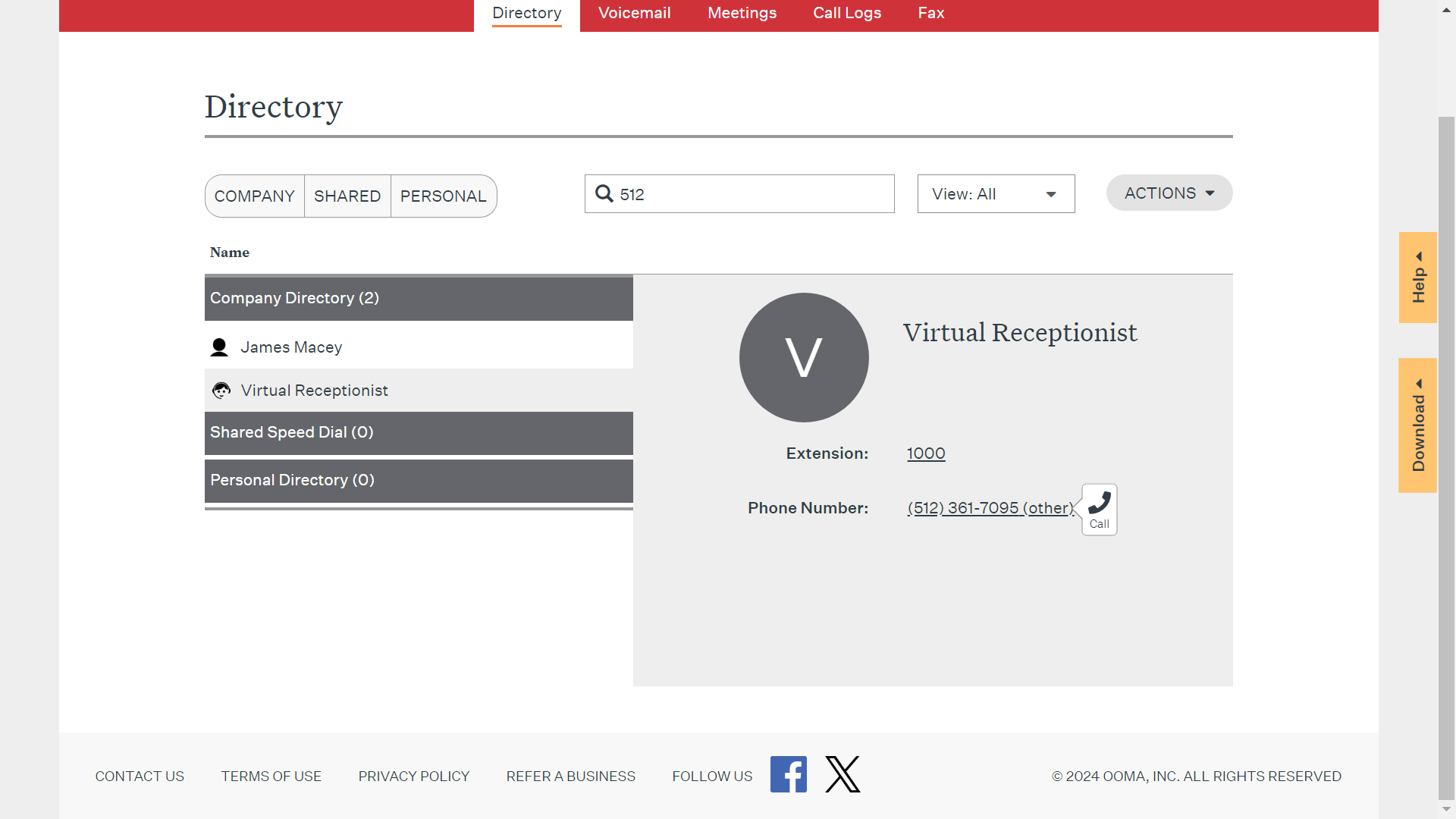Click inside the 512 search field
This screenshot has height=819, width=1456.
point(739,194)
